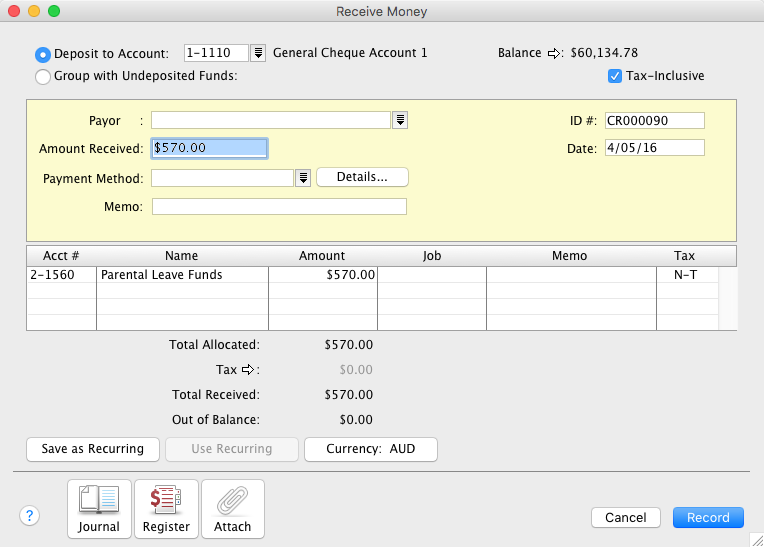Click the Cancel button
The height and width of the screenshot is (547, 764).
tap(626, 518)
